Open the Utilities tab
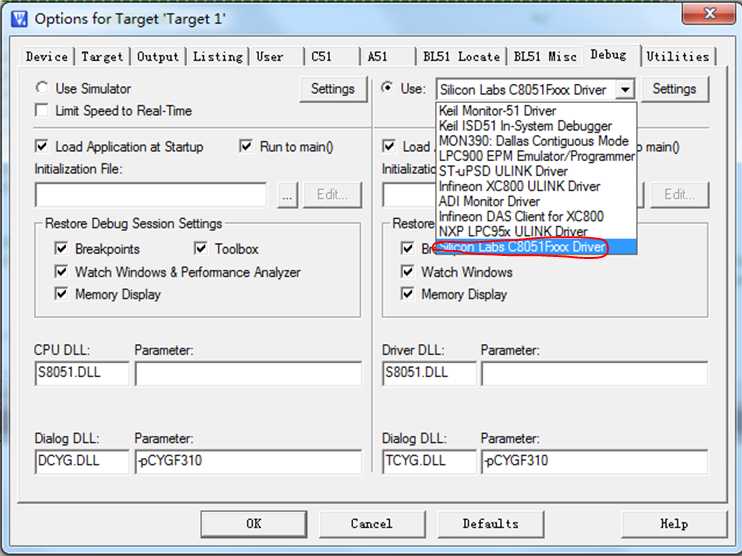 pos(678,57)
